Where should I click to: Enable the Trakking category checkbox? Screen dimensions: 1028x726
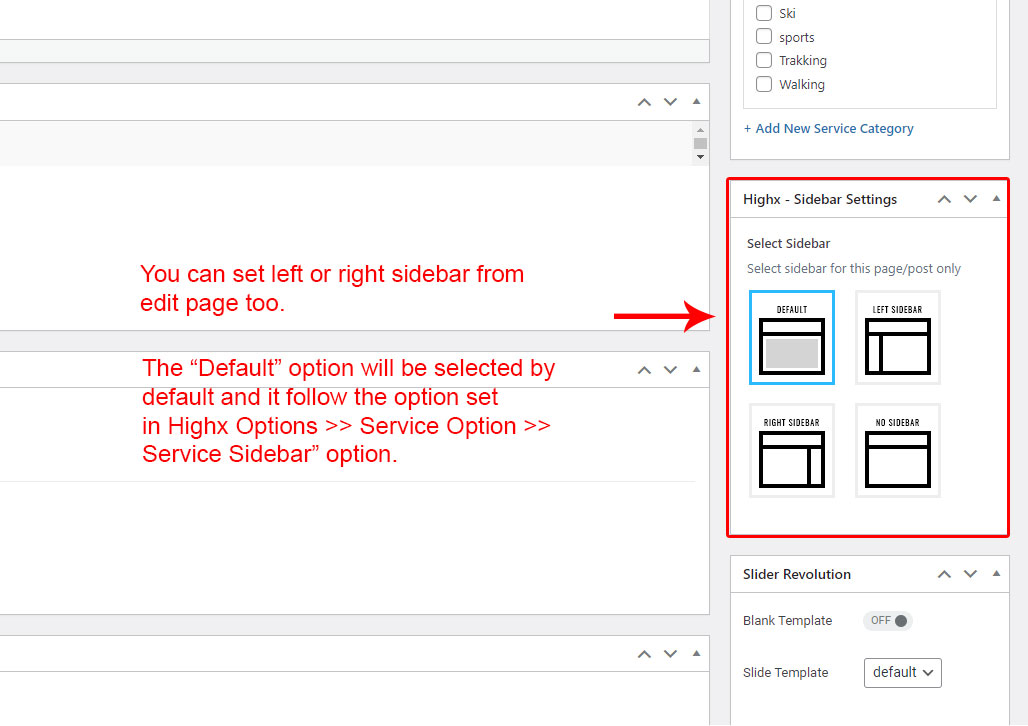(764, 60)
